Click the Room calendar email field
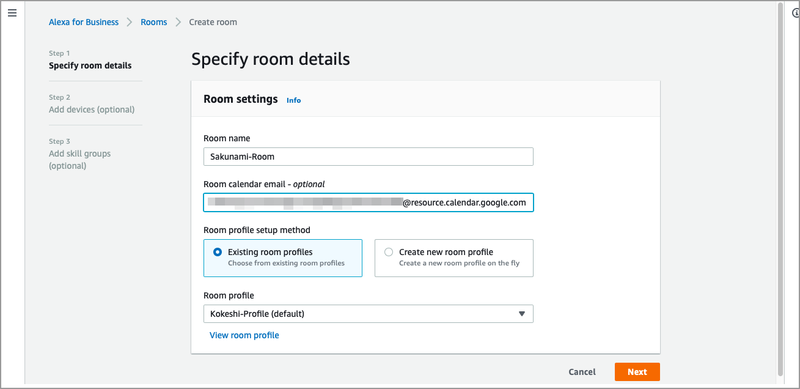The height and width of the screenshot is (389, 800). (368, 203)
